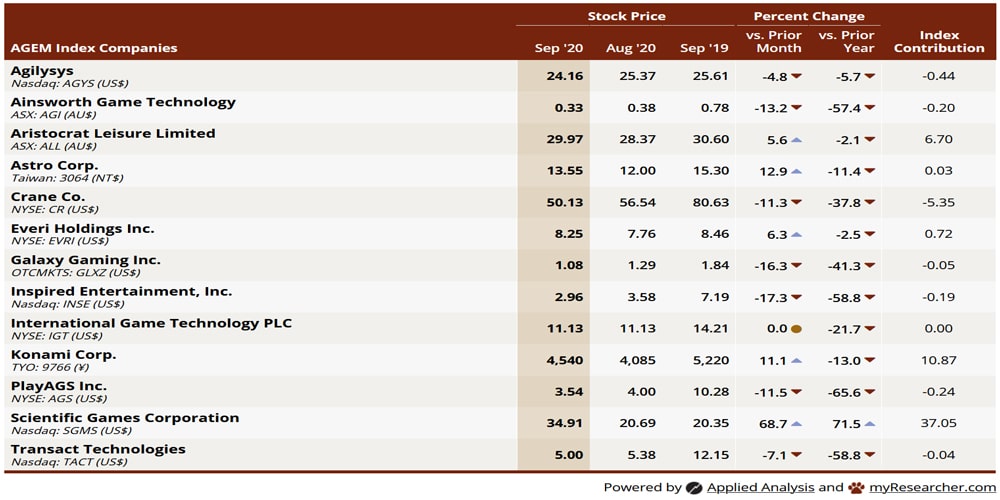The width and height of the screenshot is (1000, 500).
Task: Click Everi Holdings prior month up arrow
Action: pyautogui.click(x=797, y=234)
